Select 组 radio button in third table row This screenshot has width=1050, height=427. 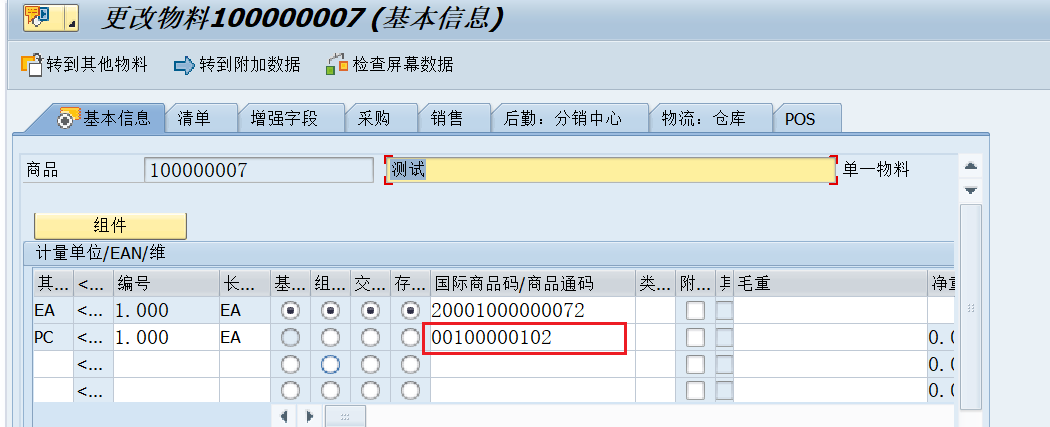(330, 364)
